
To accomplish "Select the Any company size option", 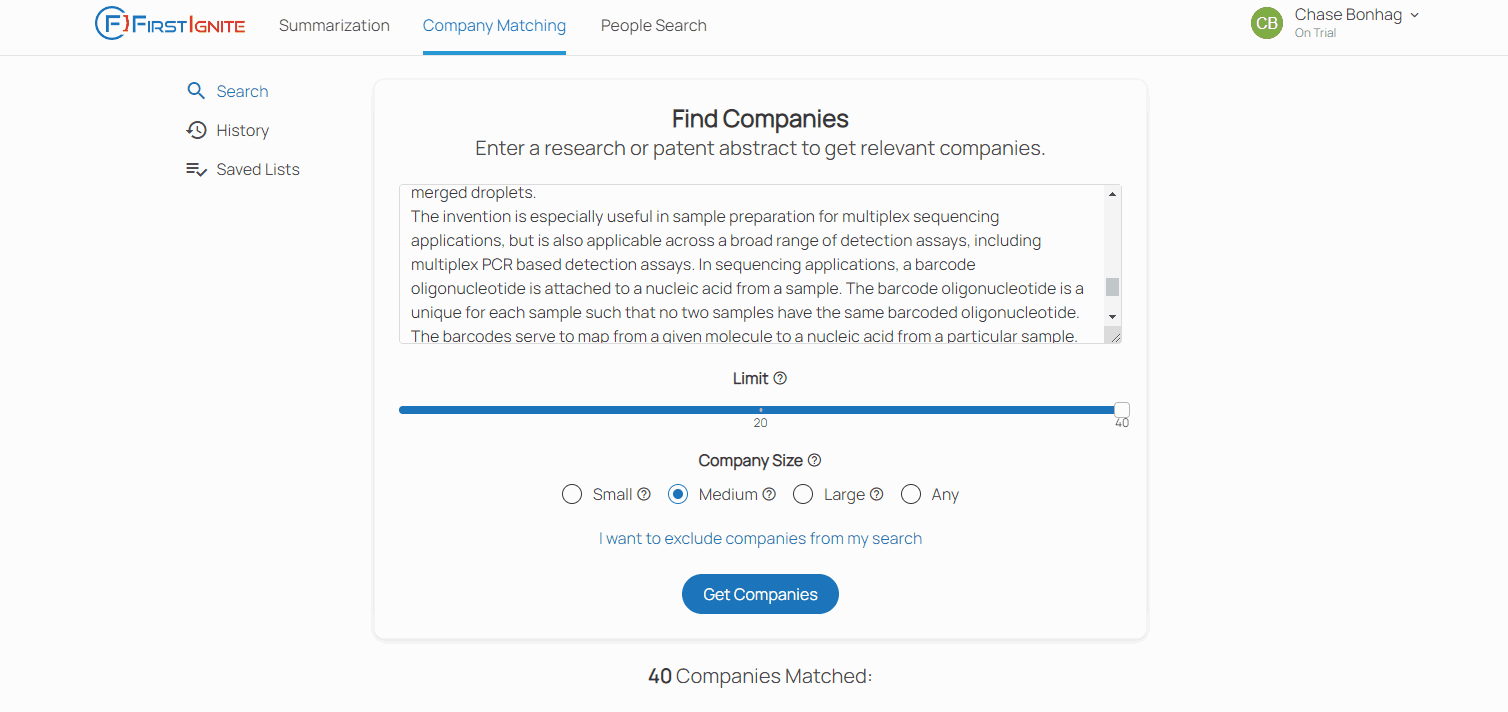I will (x=911, y=494).
